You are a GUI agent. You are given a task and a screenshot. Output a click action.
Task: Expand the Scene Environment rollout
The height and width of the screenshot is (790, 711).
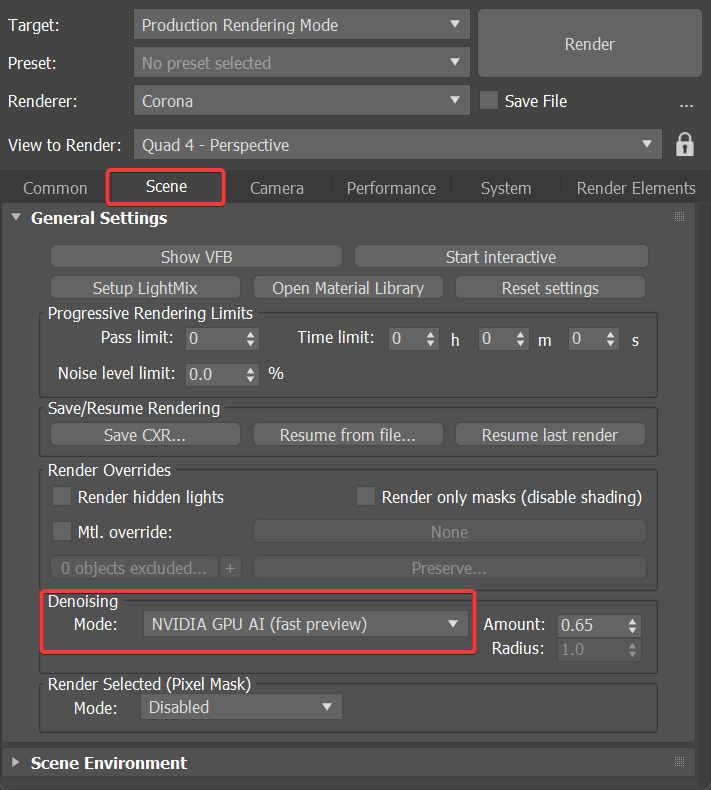tap(109, 762)
